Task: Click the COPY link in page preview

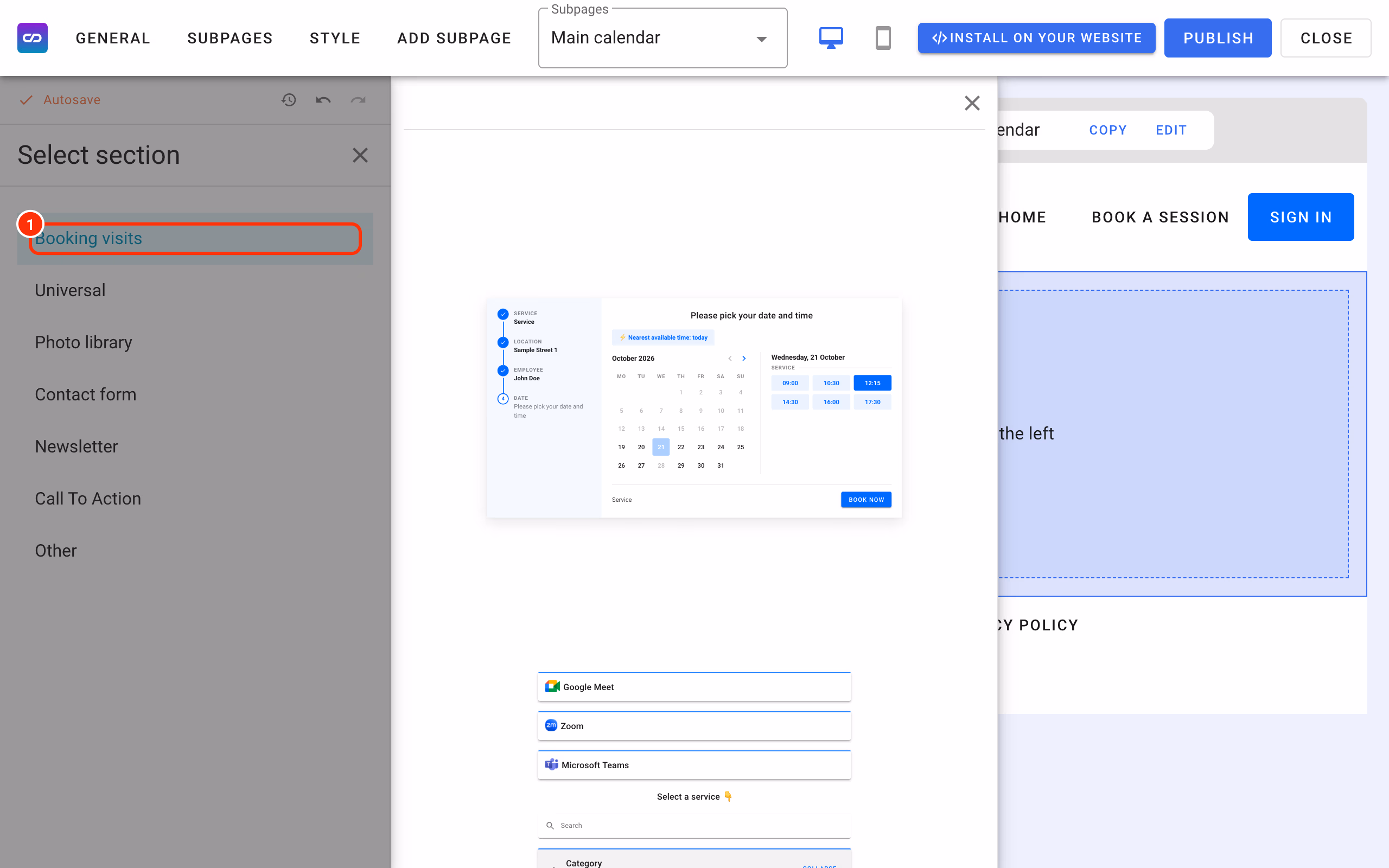Action: [1108, 130]
